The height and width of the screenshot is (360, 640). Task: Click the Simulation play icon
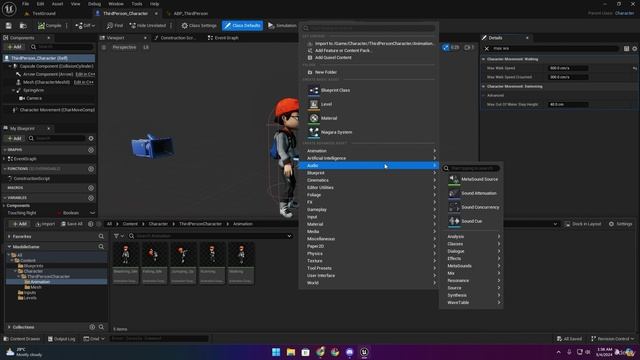(x=271, y=26)
